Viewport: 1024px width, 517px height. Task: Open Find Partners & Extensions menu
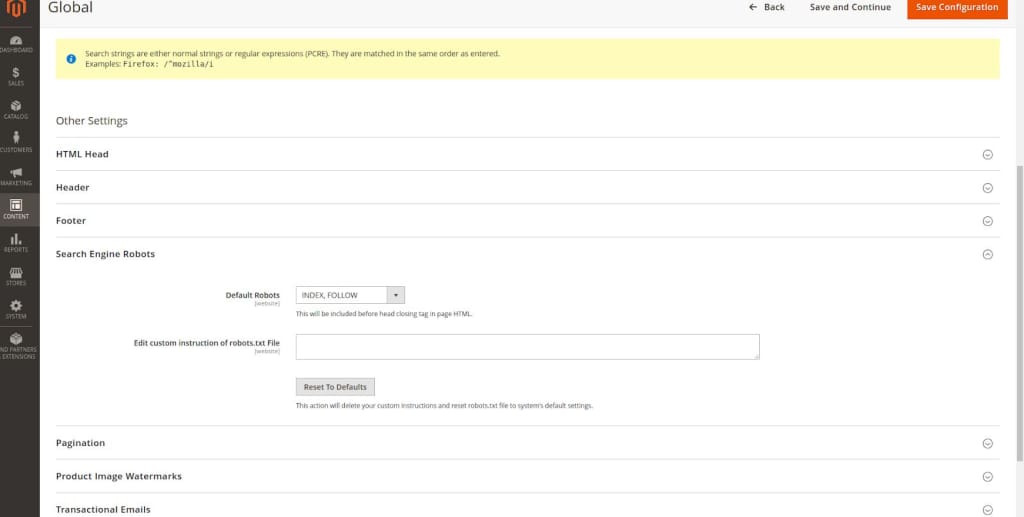[x=16, y=346]
